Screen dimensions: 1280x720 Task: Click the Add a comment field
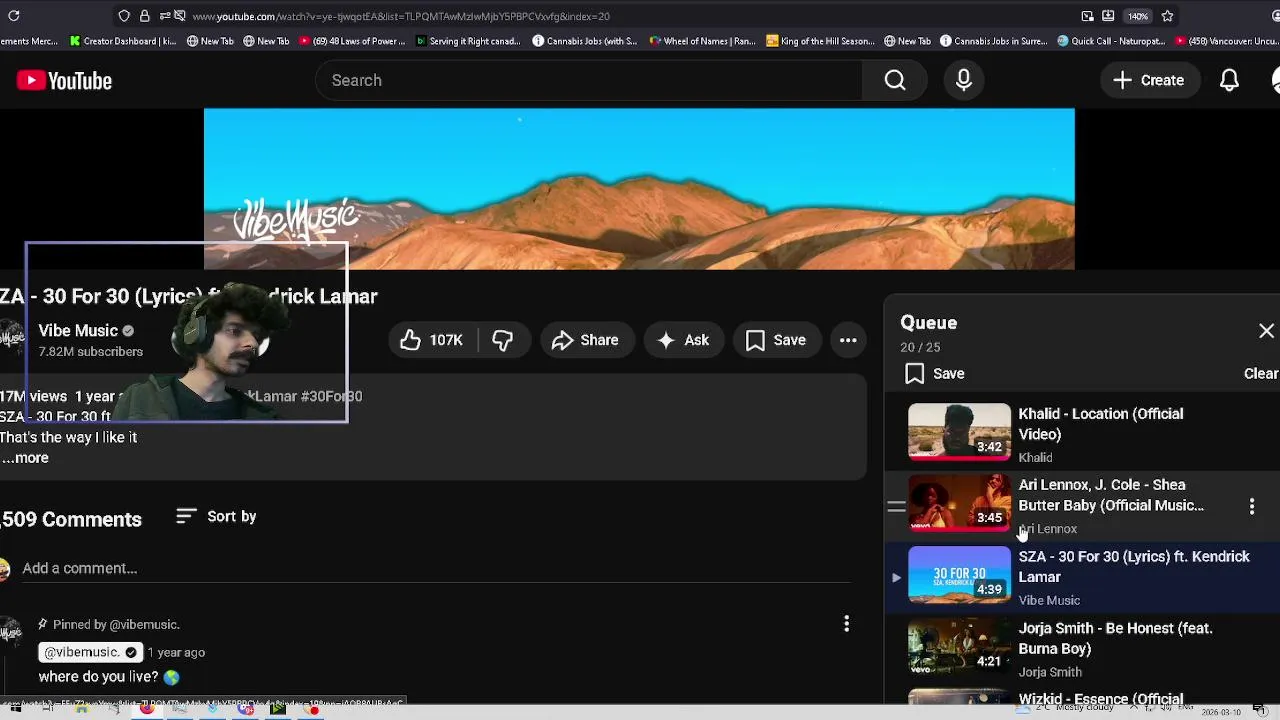[x=436, y=568]
